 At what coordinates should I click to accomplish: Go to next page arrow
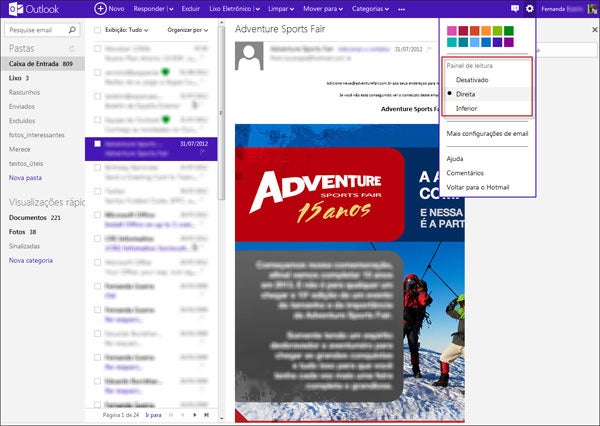[x=195, y=414]
